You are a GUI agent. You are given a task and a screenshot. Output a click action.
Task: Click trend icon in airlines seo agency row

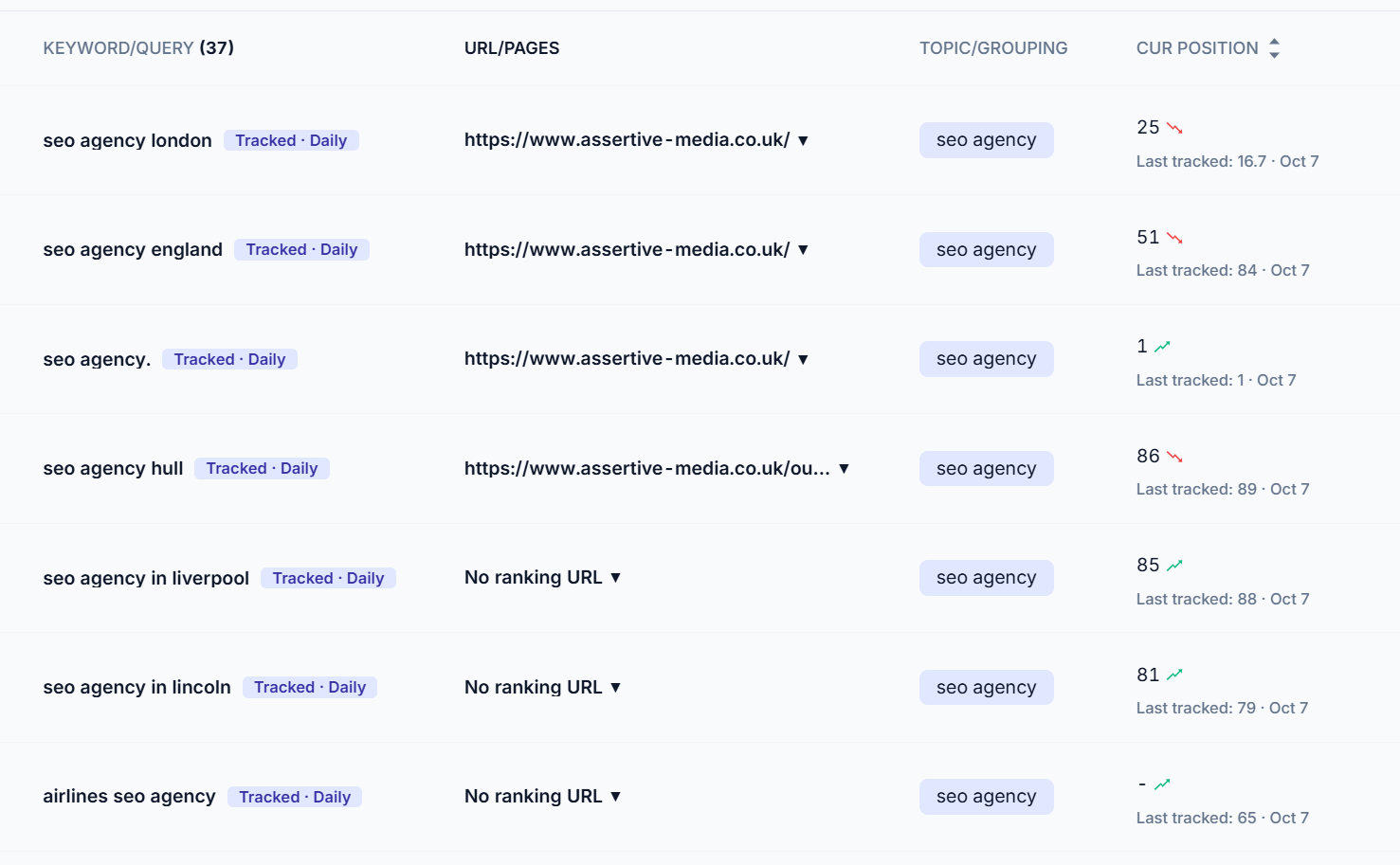coord(1162,784)
